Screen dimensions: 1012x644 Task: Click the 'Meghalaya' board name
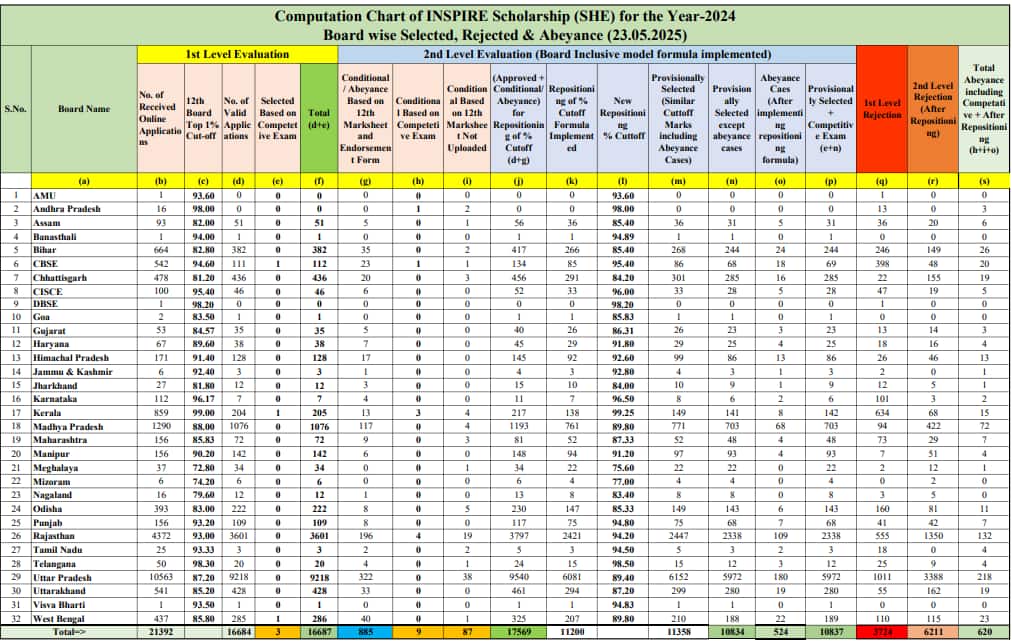tap(56, 468)
